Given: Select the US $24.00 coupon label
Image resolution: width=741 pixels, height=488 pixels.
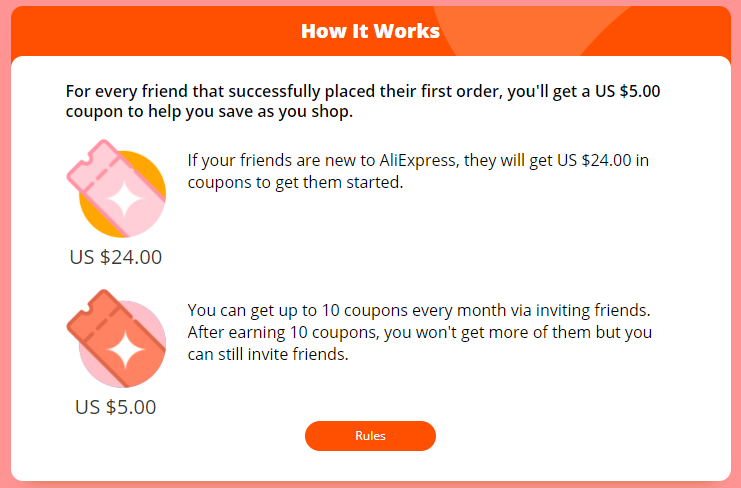Looking at the screenshot, I should pos(116,257).
